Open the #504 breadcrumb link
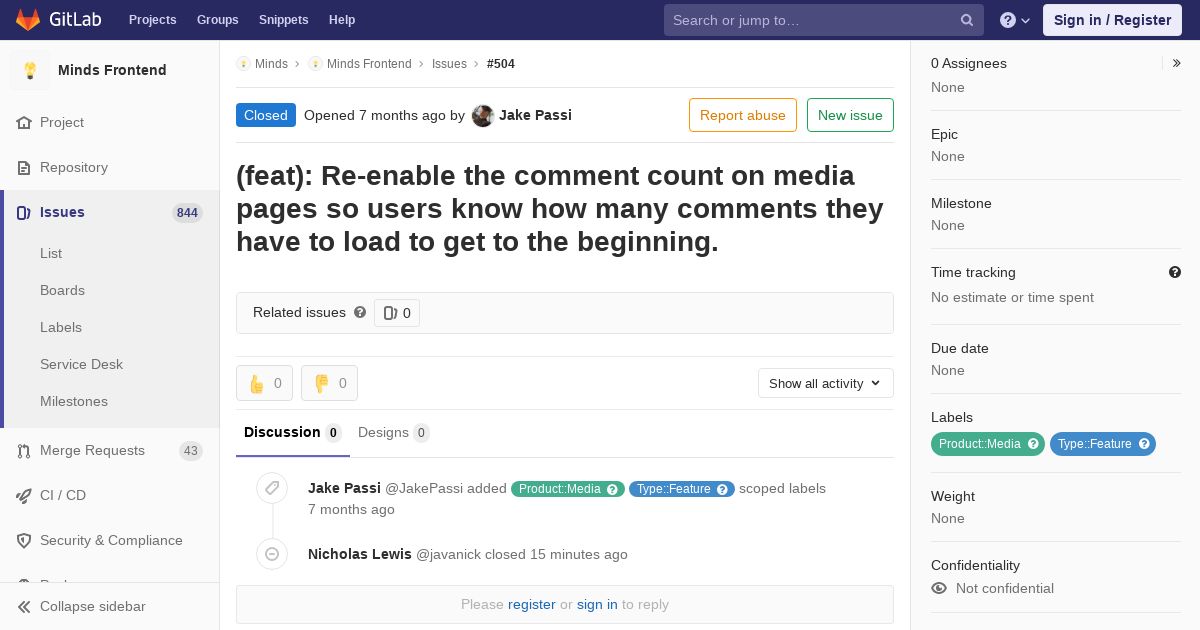1200x630 pixels. (x=501, y=63)
